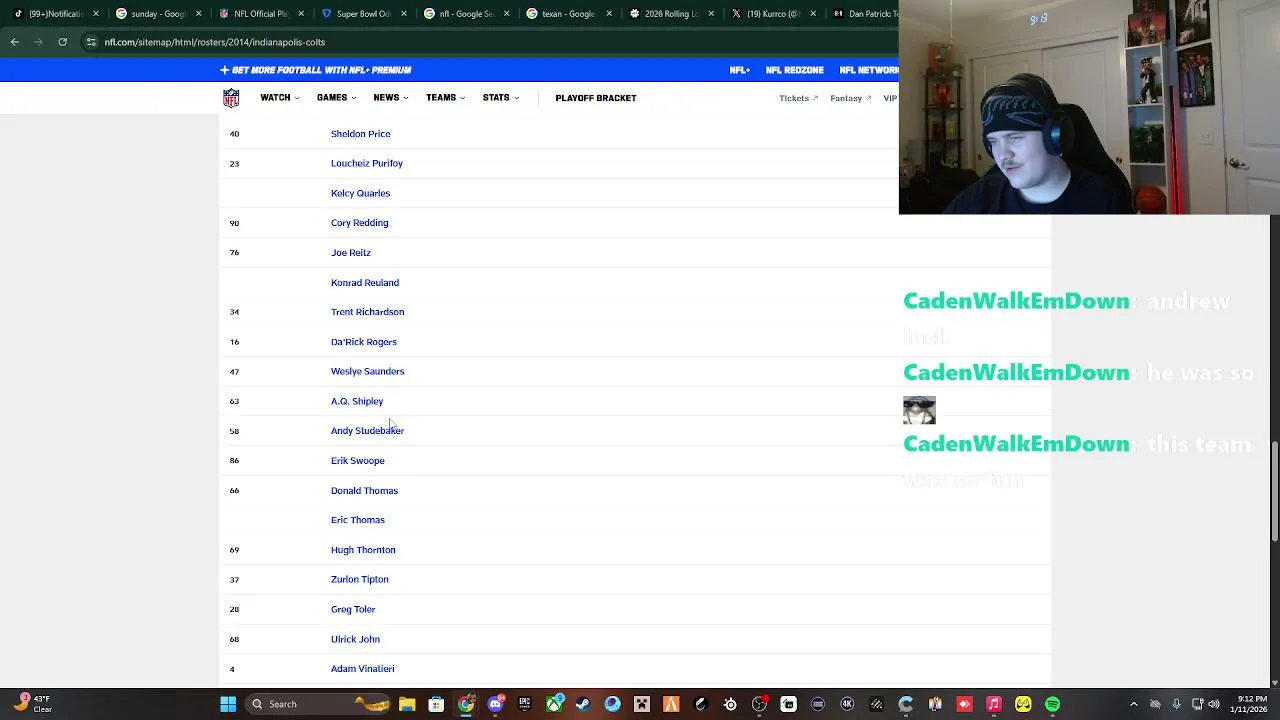This screenshot has height=720, width=1280.
Task: Open the Xbox app from the taskbar
Action: tap(555, 704)
